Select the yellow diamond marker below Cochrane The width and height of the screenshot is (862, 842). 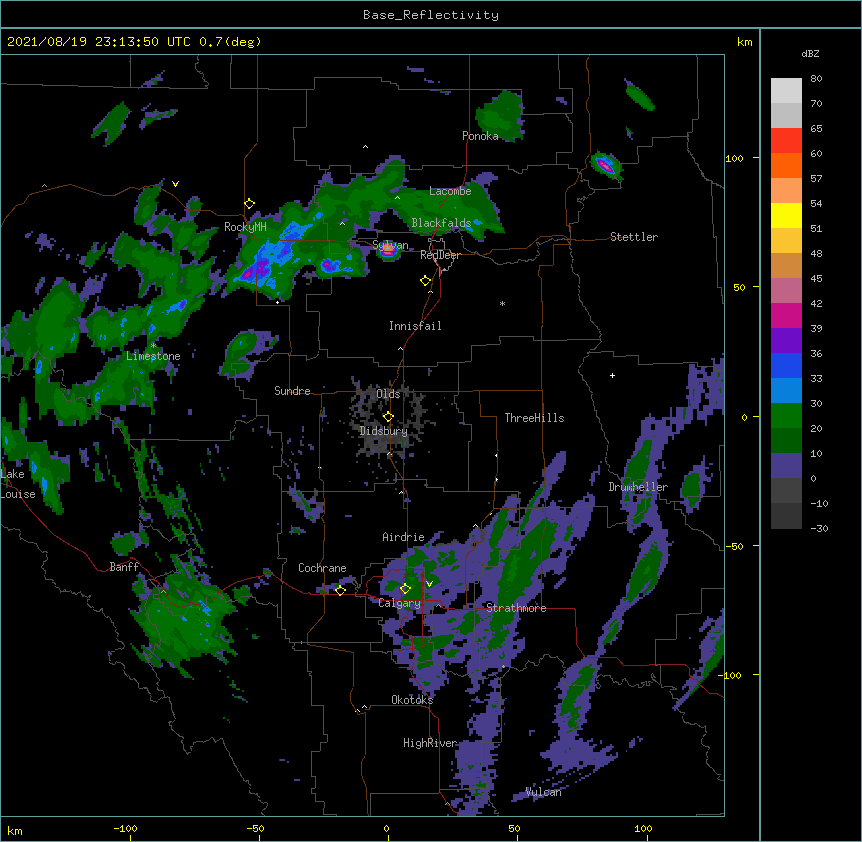pyautogui.click(x=340, y=590)
